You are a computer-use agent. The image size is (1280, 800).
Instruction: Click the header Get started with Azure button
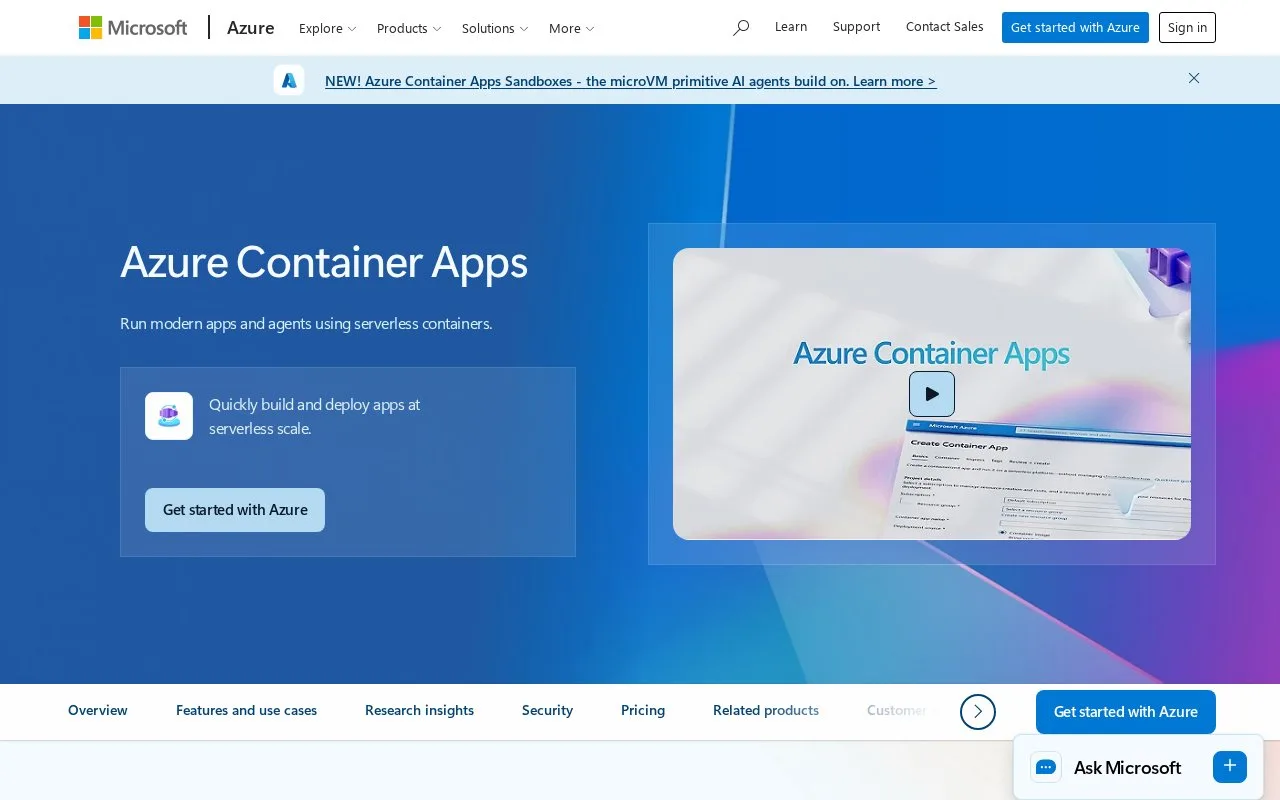(x=1075, y=27)
